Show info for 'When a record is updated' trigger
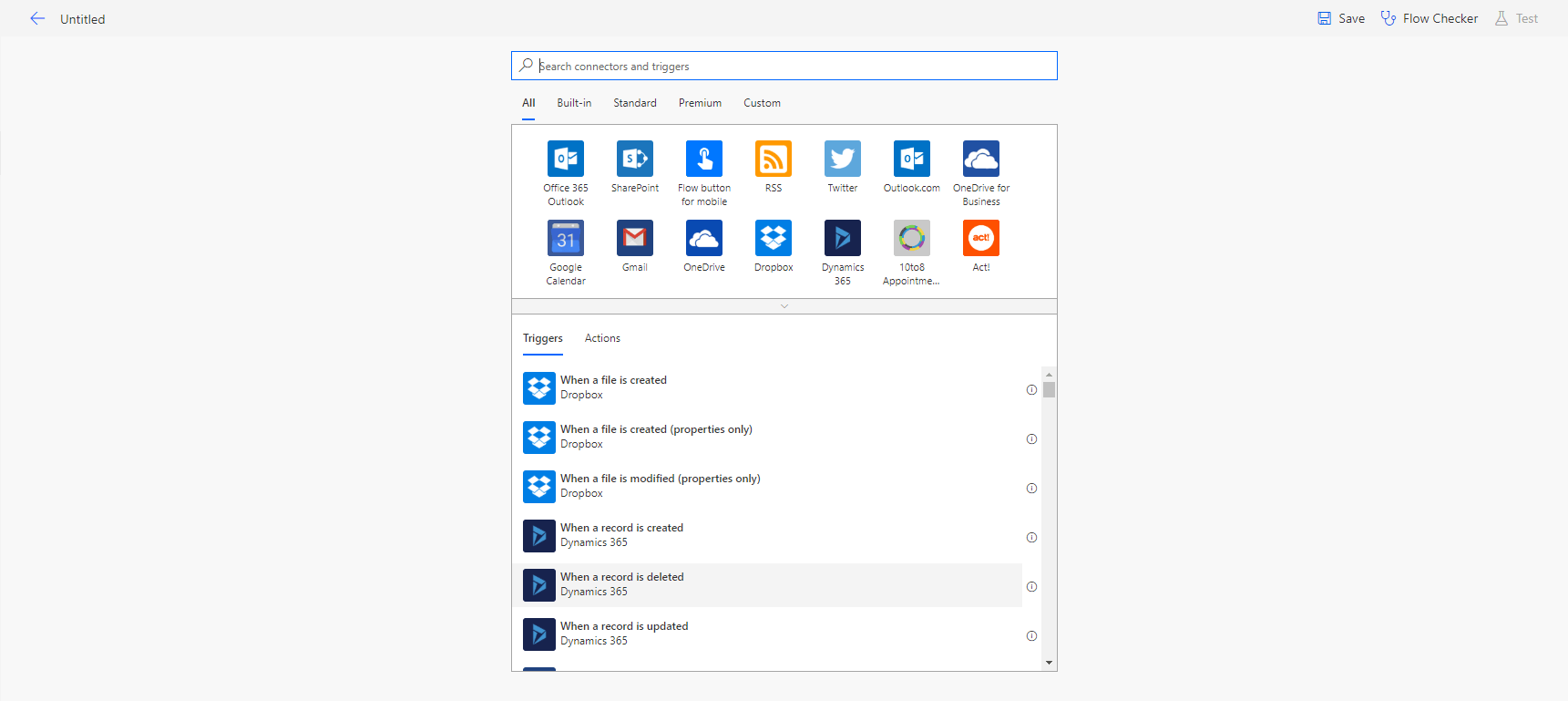 click(x=1031, y=636)
